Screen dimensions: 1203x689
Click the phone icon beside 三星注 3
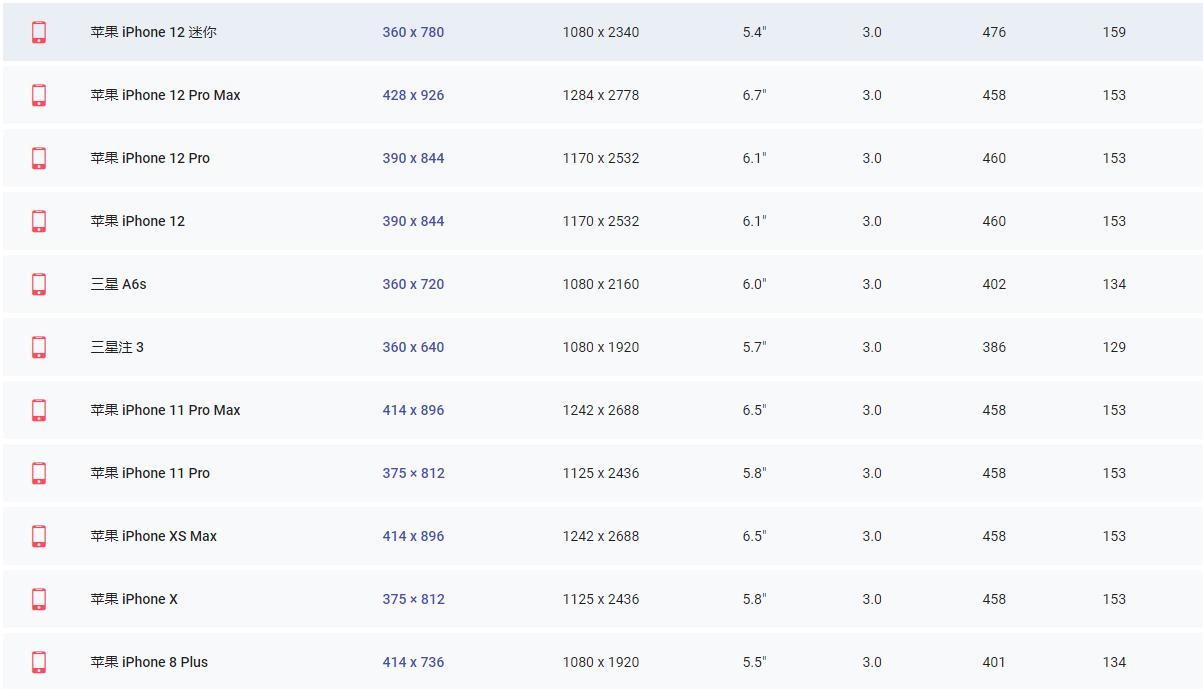coord(39,347)
